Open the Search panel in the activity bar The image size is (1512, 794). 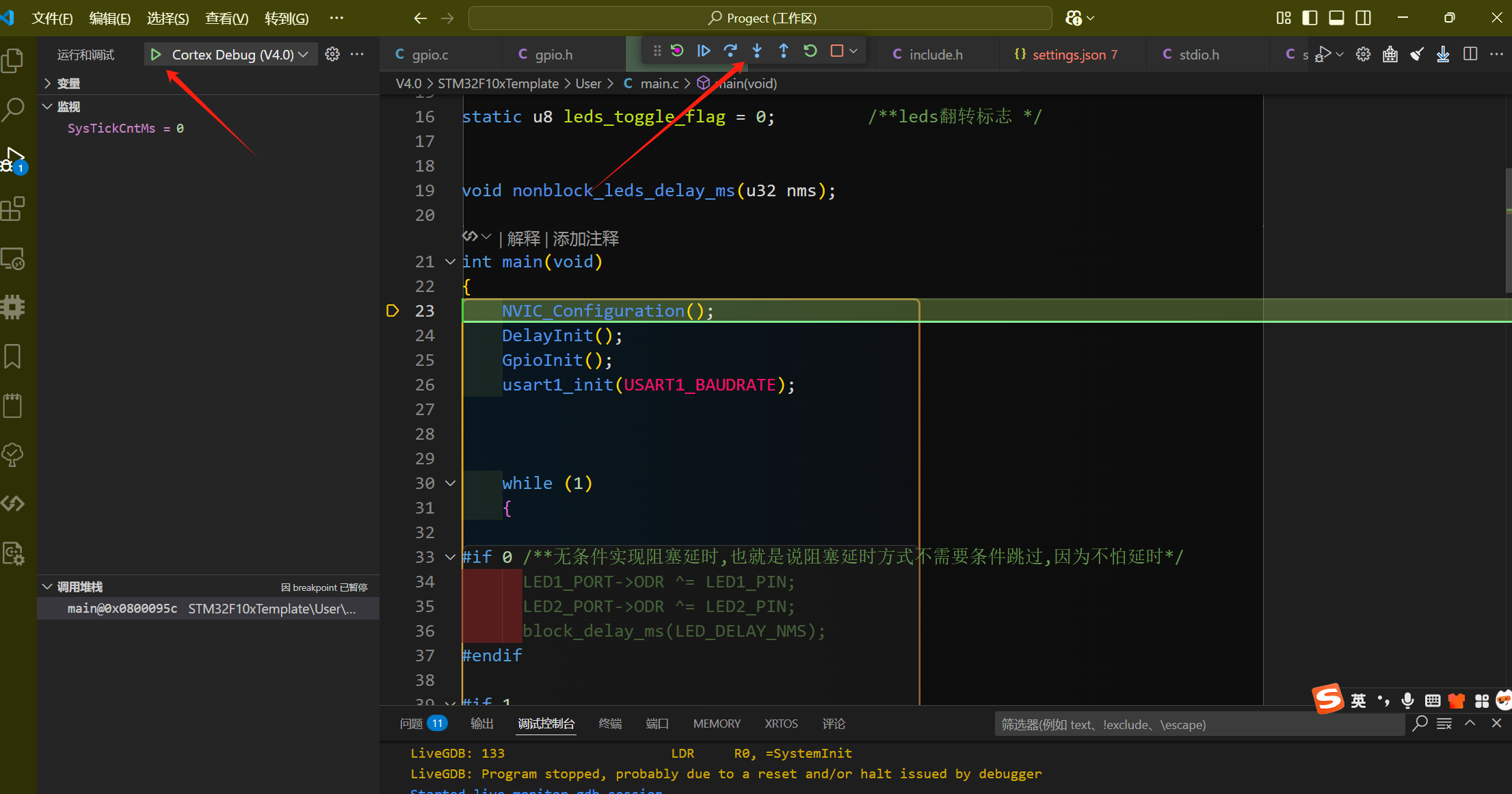[x=14, y=109]
